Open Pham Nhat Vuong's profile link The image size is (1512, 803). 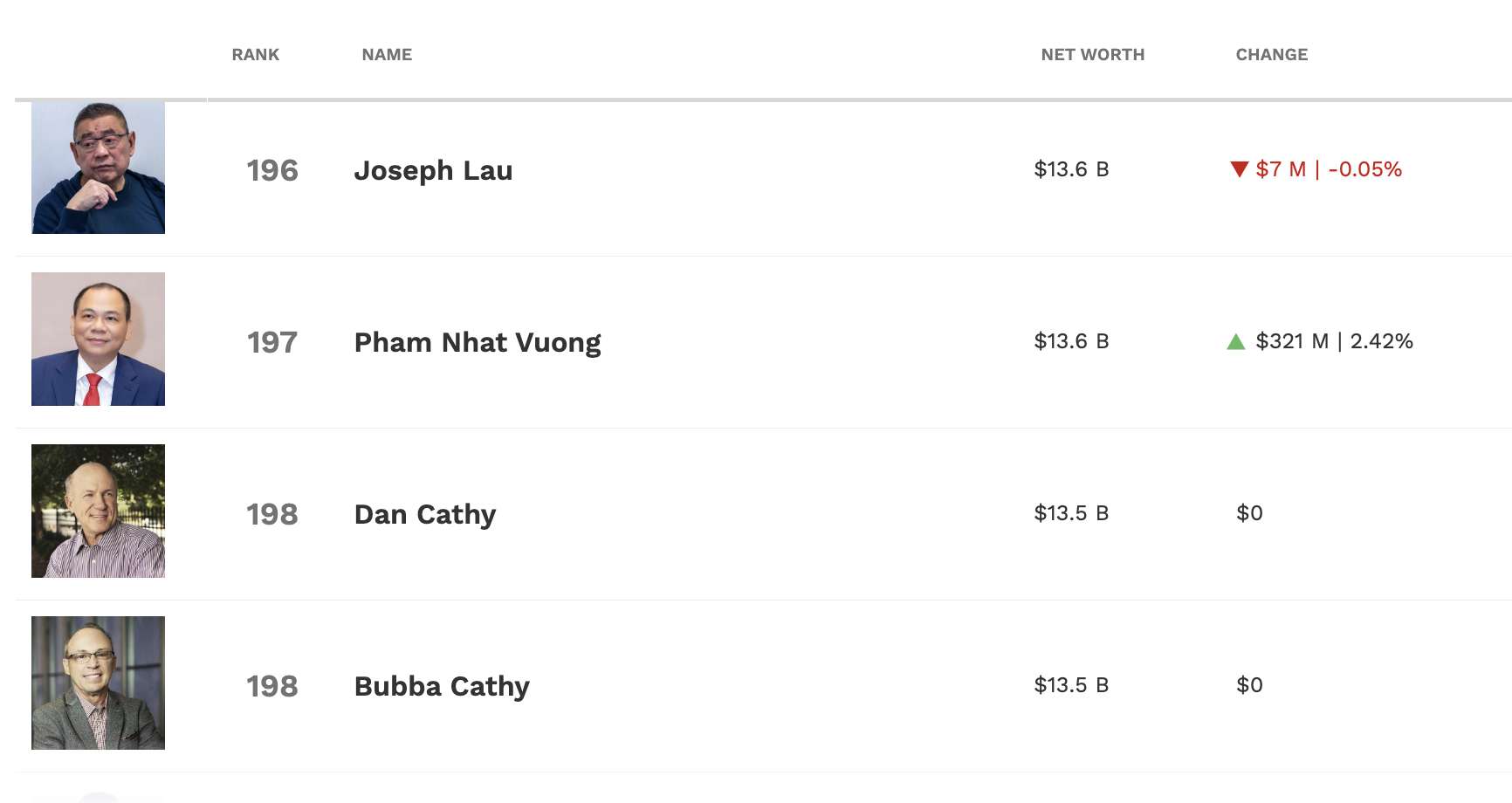(478, 342)
